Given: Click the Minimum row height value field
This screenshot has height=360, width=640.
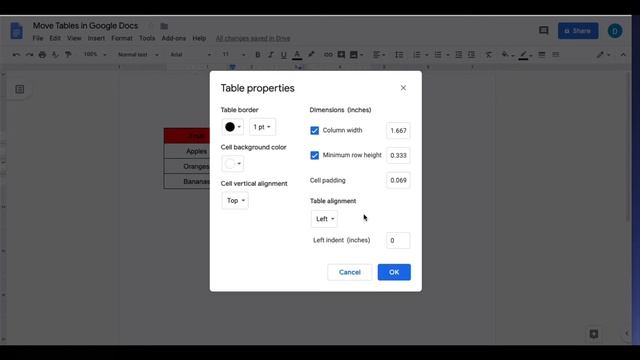Looking at the screenshot, I should 398,156.
